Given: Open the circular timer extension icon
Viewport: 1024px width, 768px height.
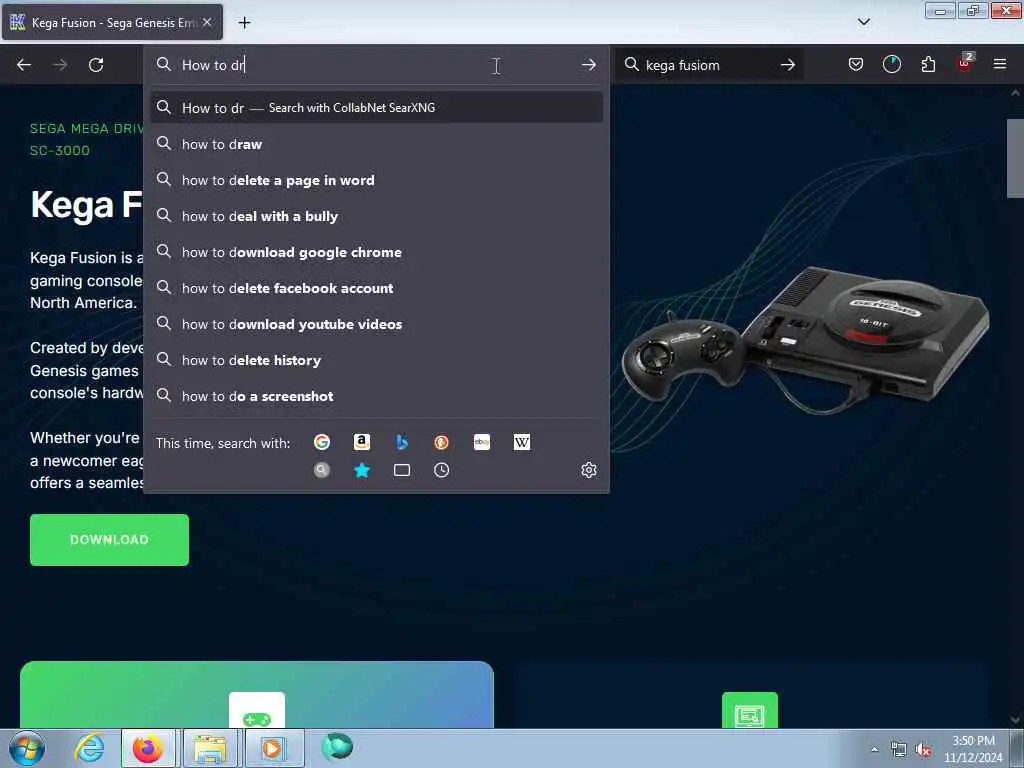Looking at the screenshot, I should 891,64.
